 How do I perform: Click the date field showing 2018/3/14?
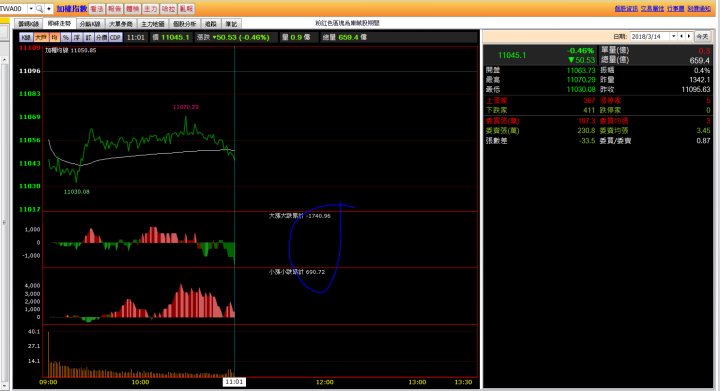click(x=650, y=36)
